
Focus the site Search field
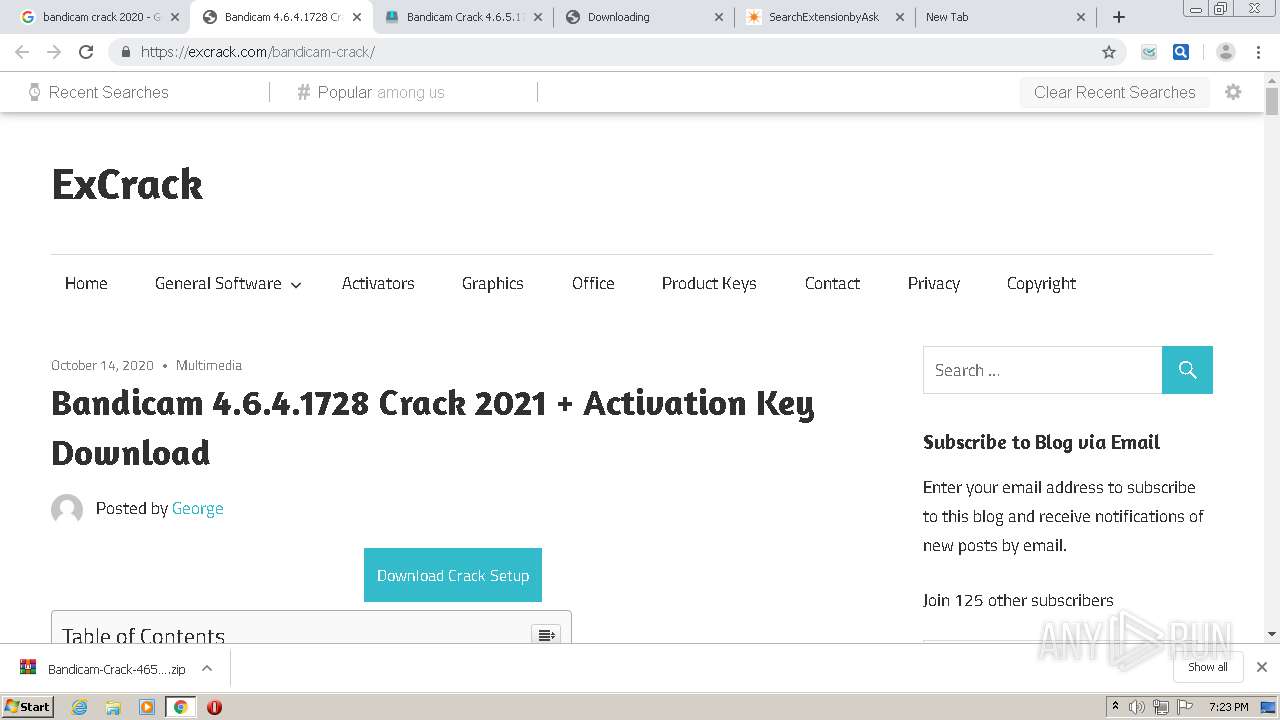(1042, 370)
